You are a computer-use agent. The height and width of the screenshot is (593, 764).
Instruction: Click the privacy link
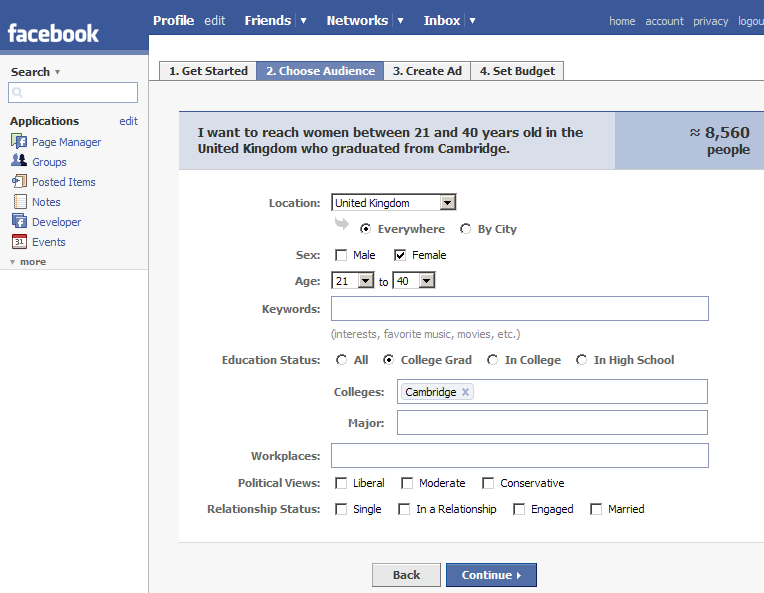click(x=710, y=21)
